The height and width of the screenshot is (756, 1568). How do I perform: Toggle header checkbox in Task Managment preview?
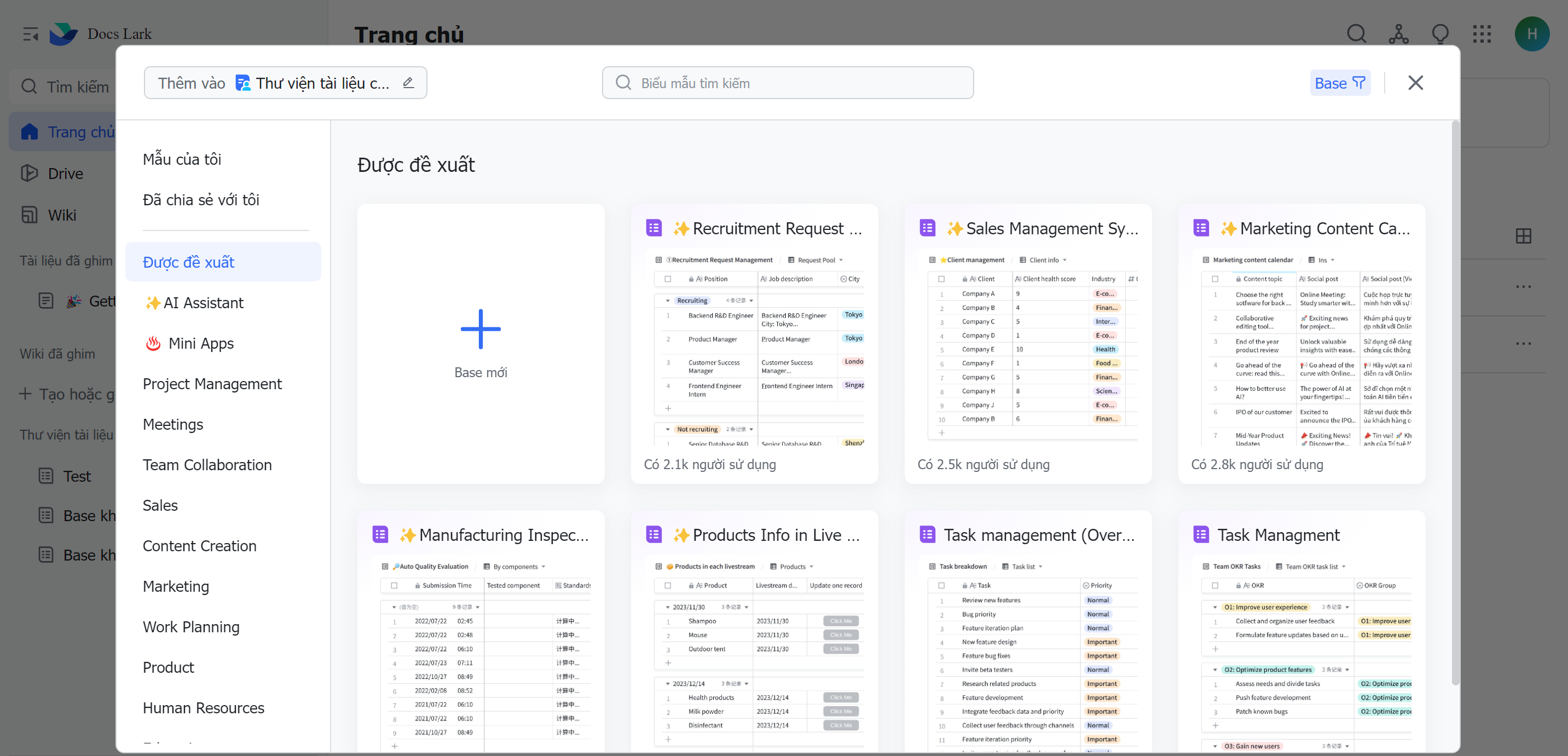tap(1215, 586)
